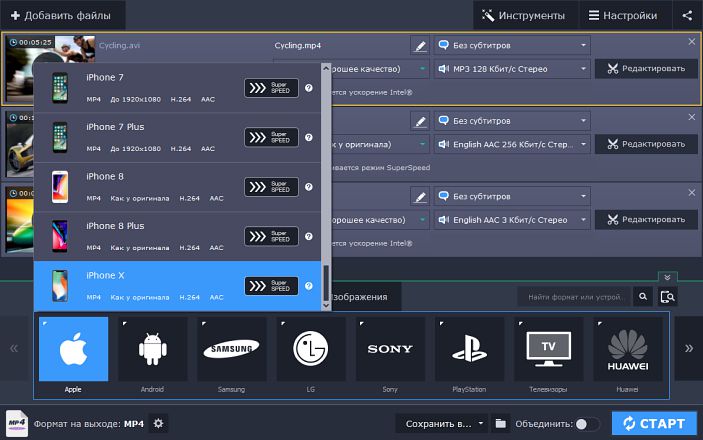
Task: Open English AAC 3 Кбит/с audio dropdown
Action: click(x=512, y=220)
